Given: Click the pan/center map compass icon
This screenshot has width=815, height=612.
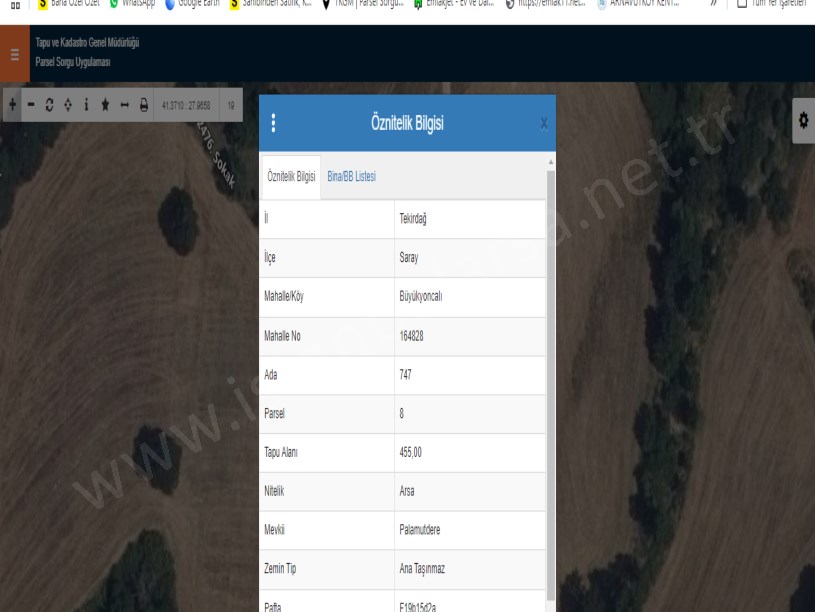Looking at the screenshot, I should pyautogui.click(x=68, y=104).
